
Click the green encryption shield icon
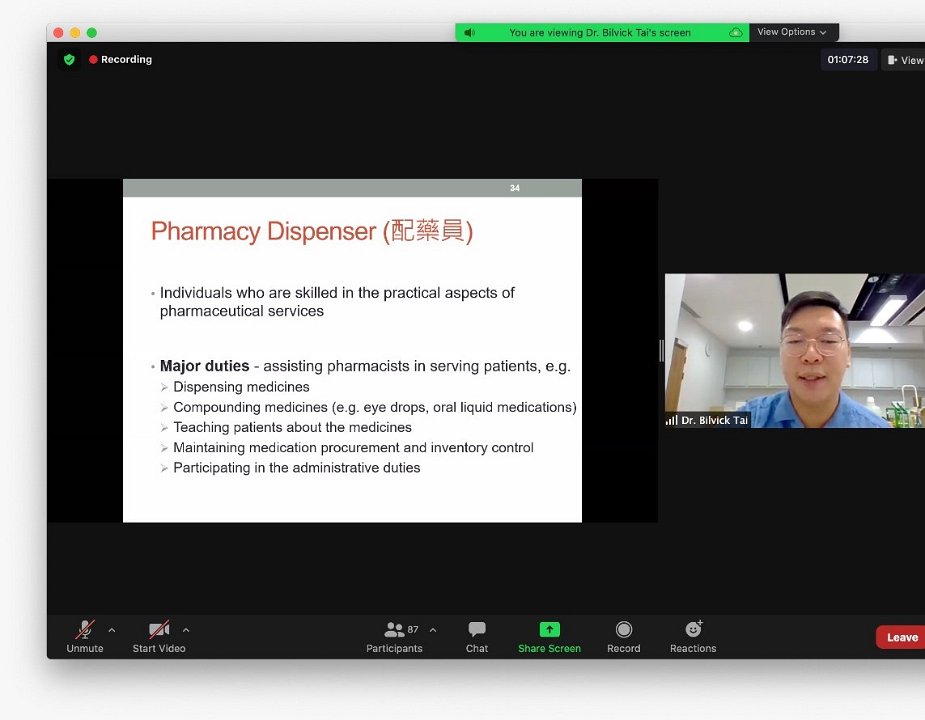click(x=69, y=60)
